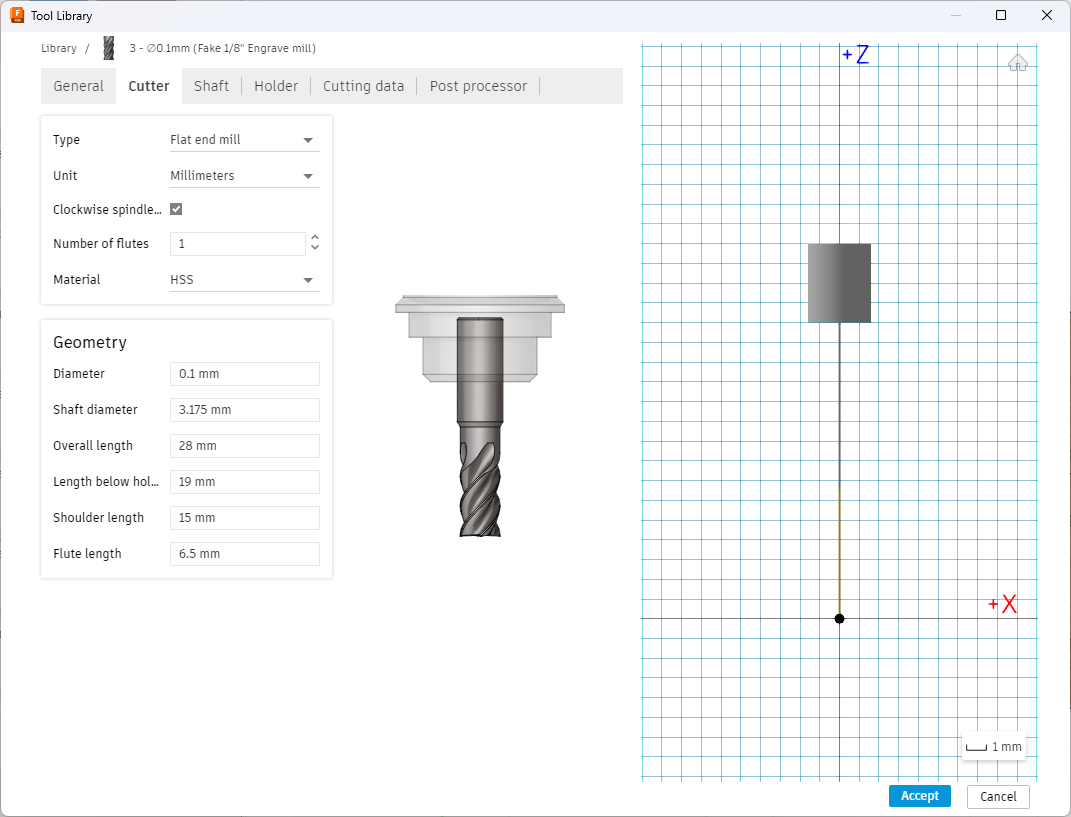The height and width of the screenshot is (817, 1071).
Task: Click the 3D end mill tool preview image
Action: 480,416
